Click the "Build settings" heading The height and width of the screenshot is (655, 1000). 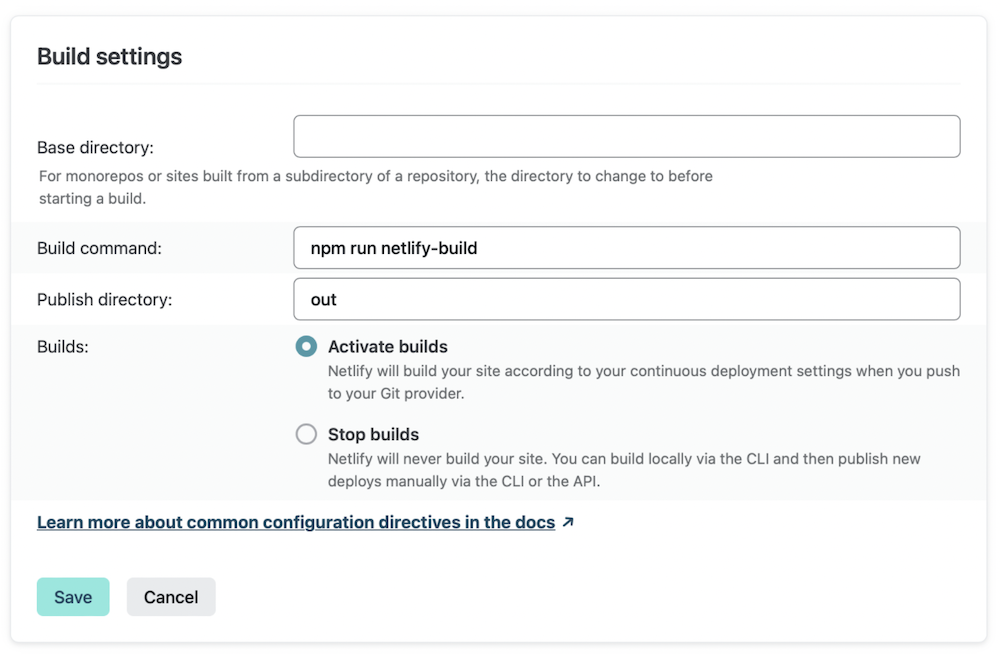[110, 57]
